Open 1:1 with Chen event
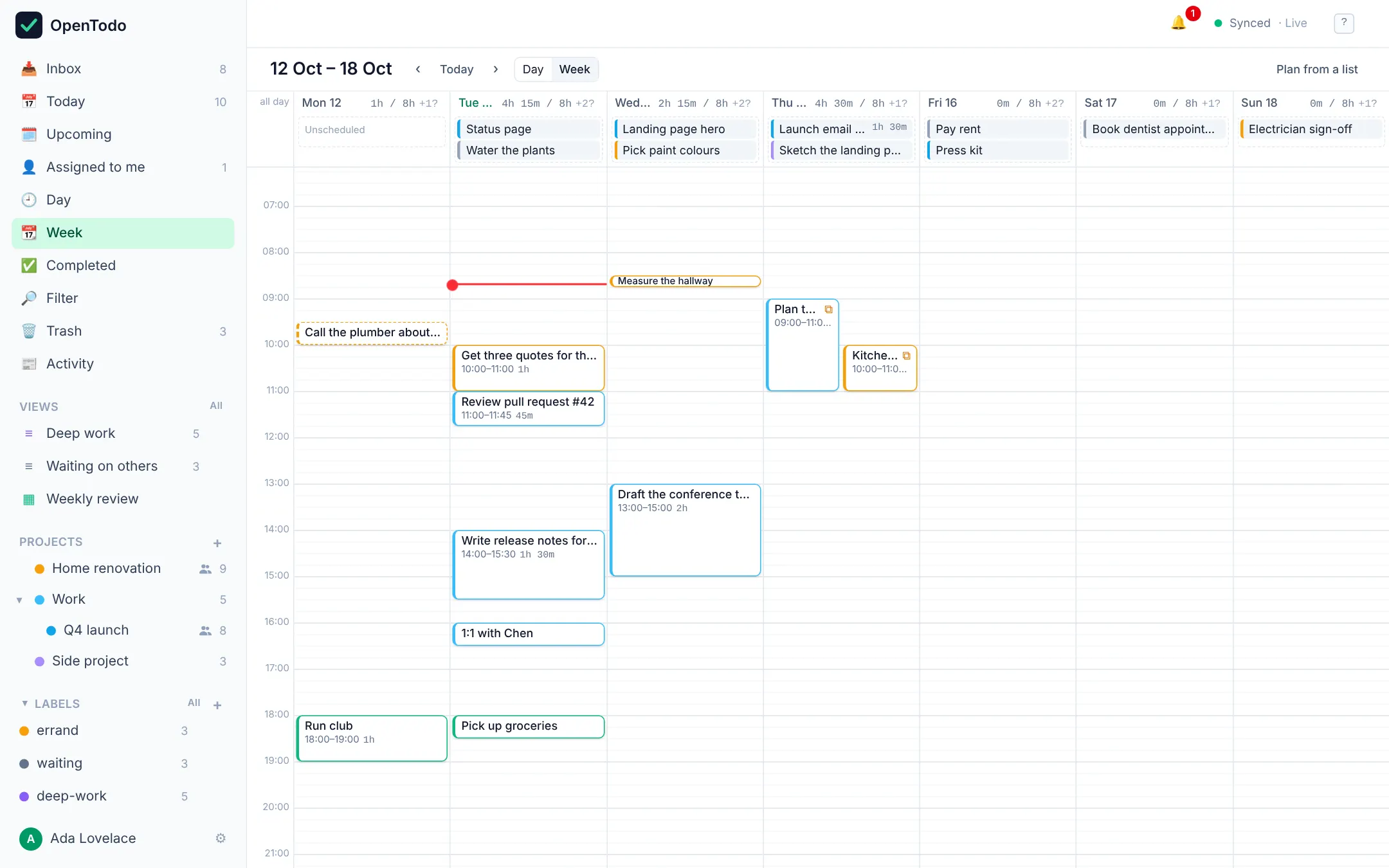The width and height of the screenshot is (1389, 868). pos(529,634)
